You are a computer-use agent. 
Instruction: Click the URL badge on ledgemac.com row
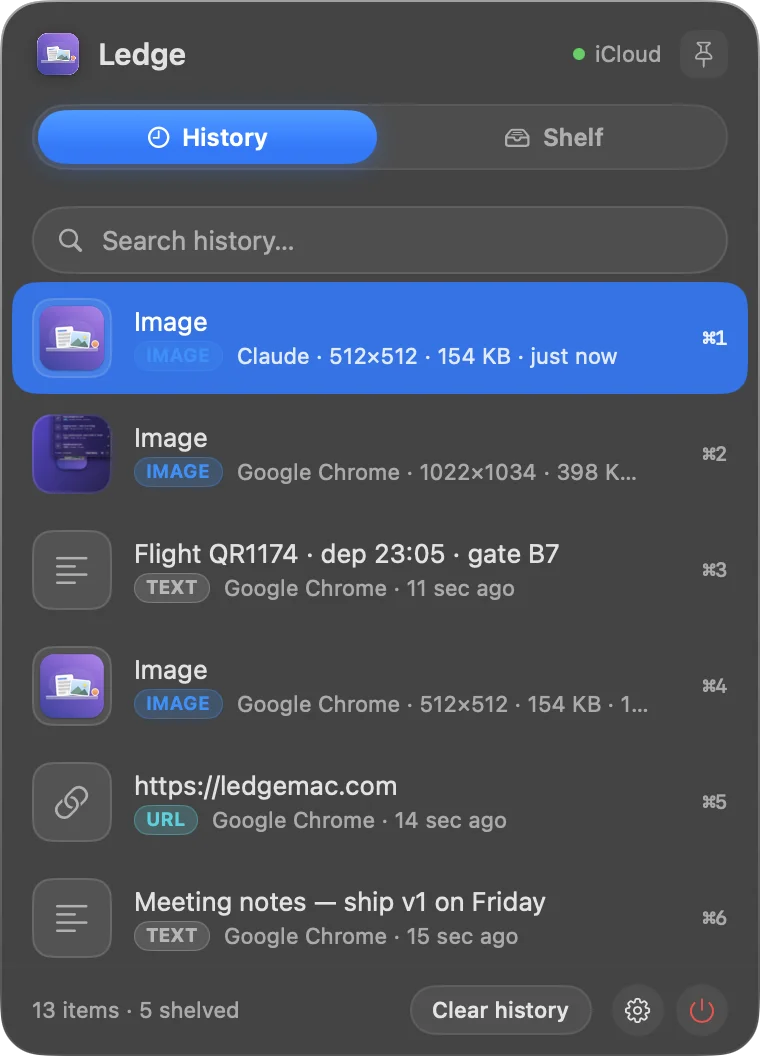point(166,820)
